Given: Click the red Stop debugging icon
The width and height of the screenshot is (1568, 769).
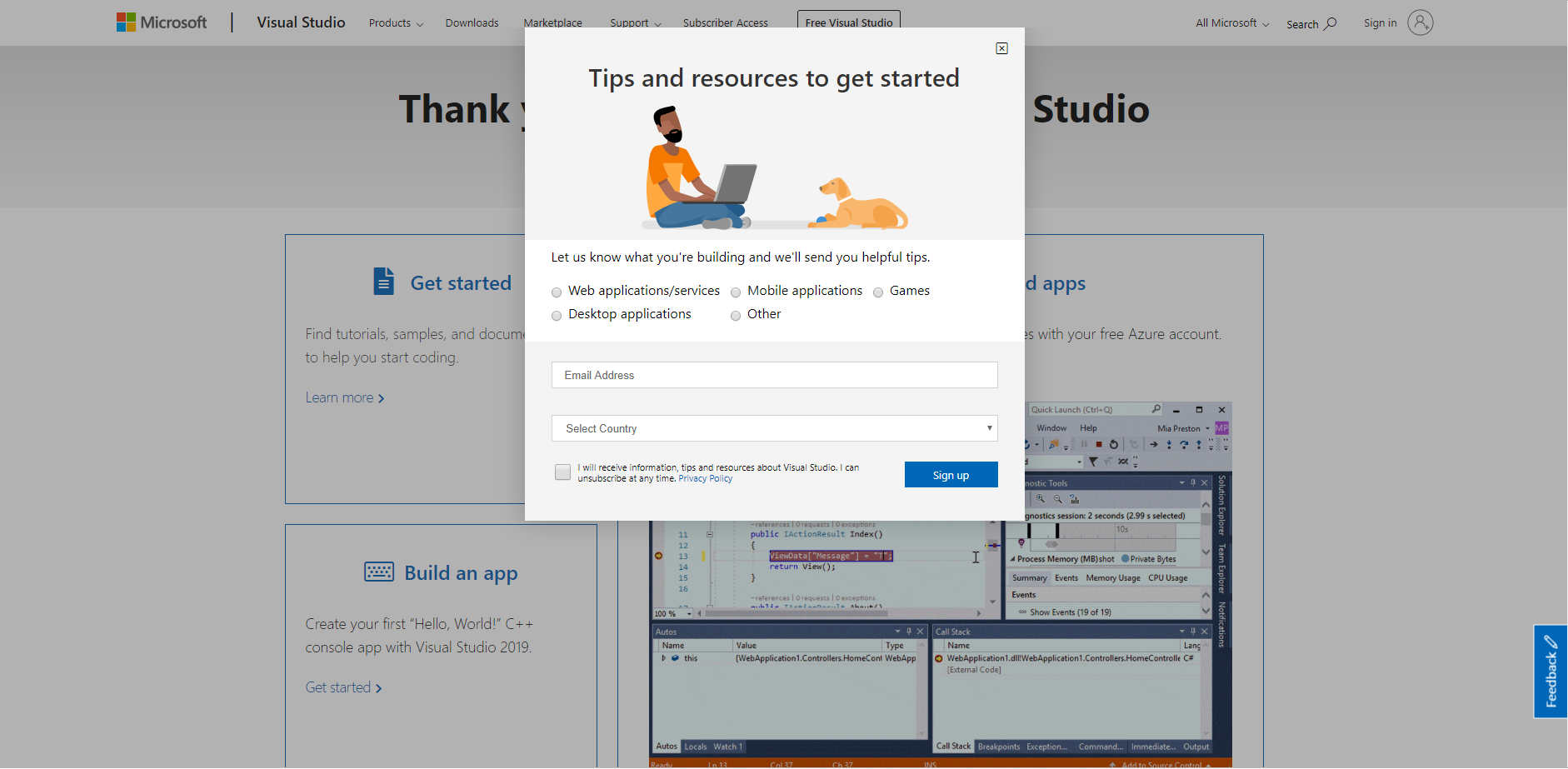Looking at the screenshot, I should coord(1099,445).
